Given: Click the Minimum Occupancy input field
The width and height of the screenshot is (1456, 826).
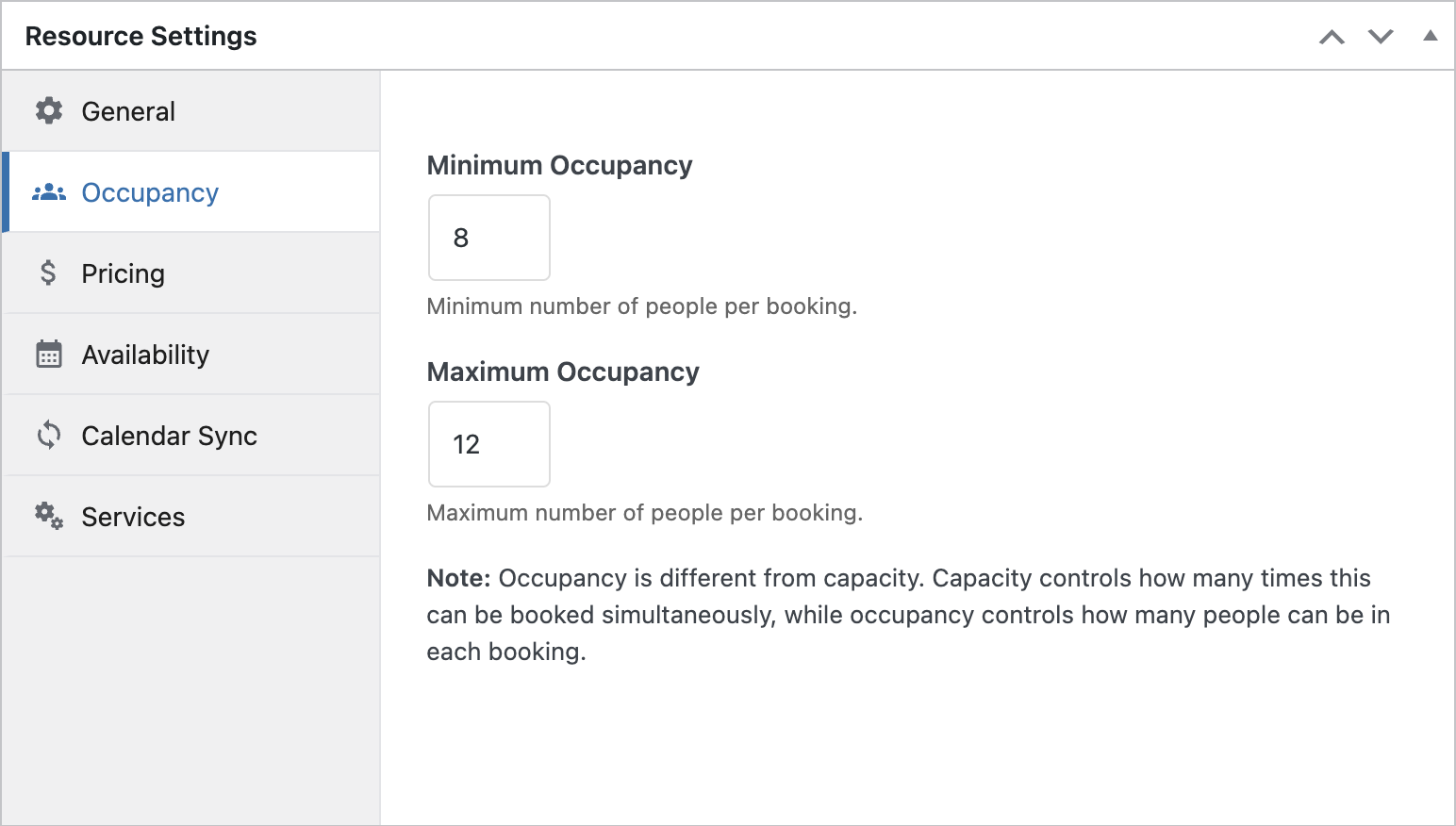Looking at the screenshot, I should [x=489, y=238].
